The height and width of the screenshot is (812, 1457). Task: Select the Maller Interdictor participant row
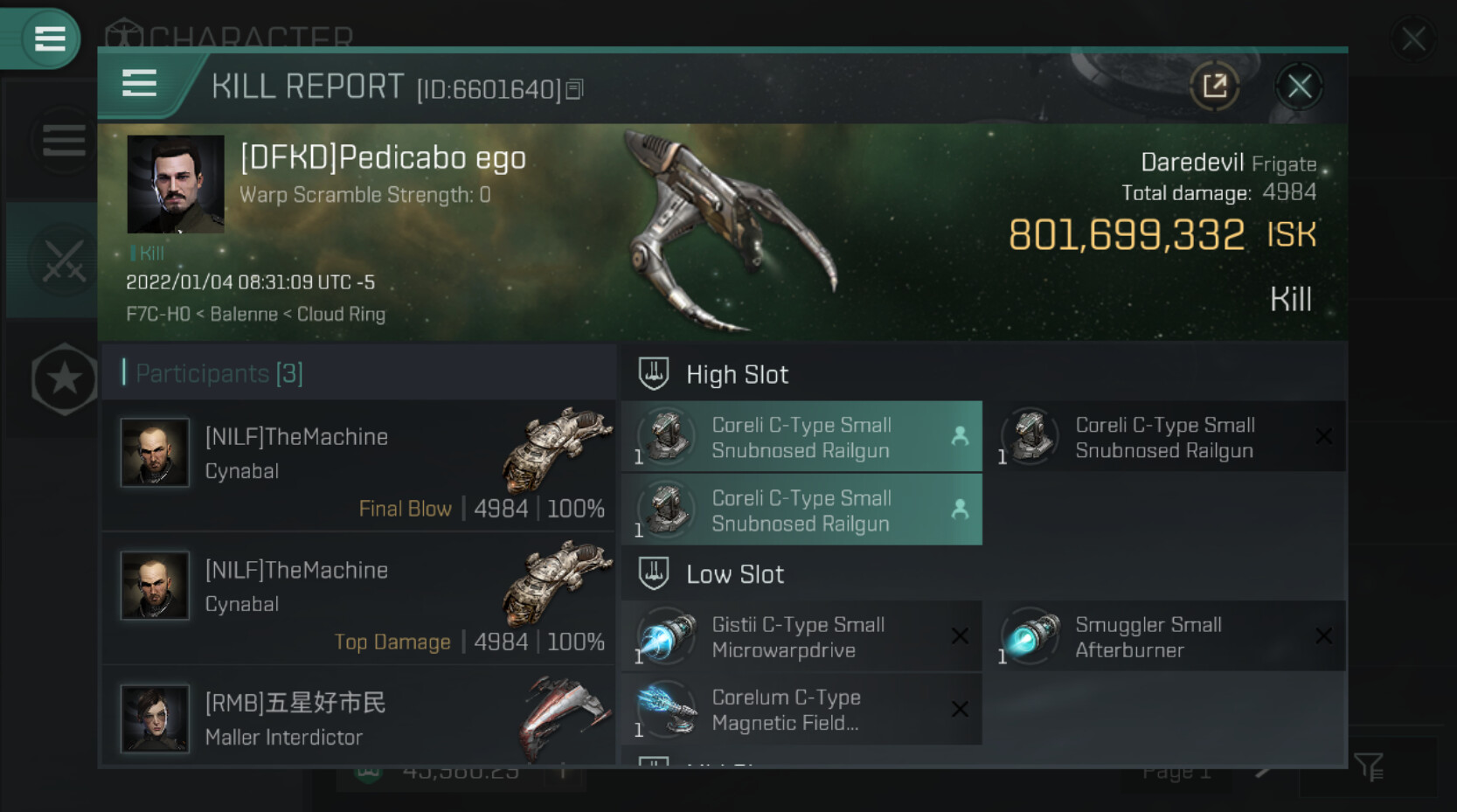click(x=358, y=718)
